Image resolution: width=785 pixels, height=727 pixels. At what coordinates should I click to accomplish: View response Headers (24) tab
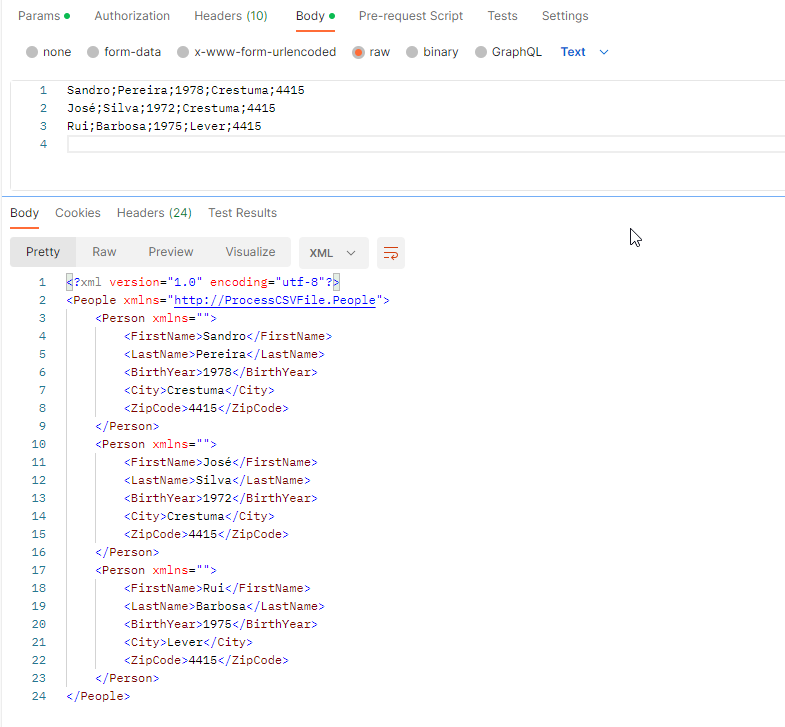(154, 213)
